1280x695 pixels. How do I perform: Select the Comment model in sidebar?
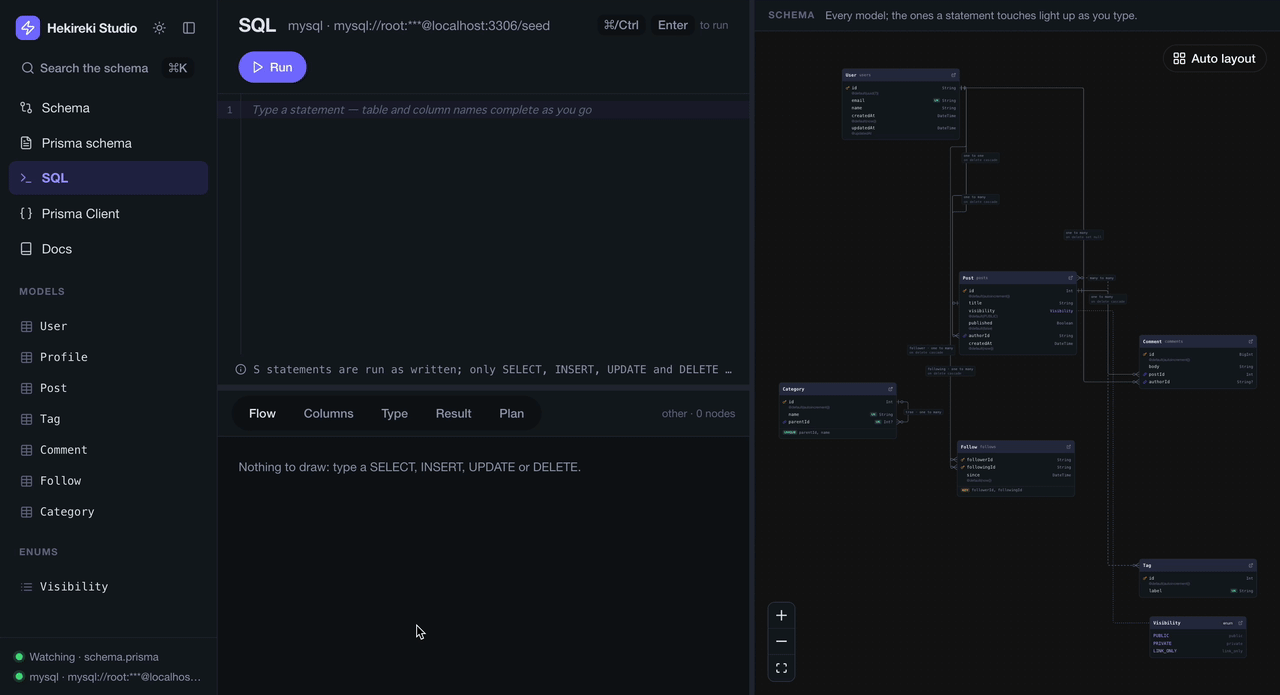(108, 450)
